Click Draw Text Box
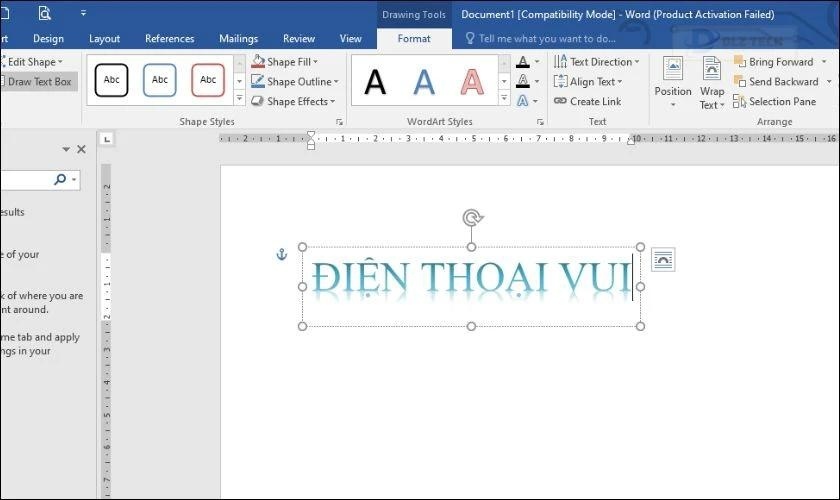840x500 pixels. tap(37, 81)
